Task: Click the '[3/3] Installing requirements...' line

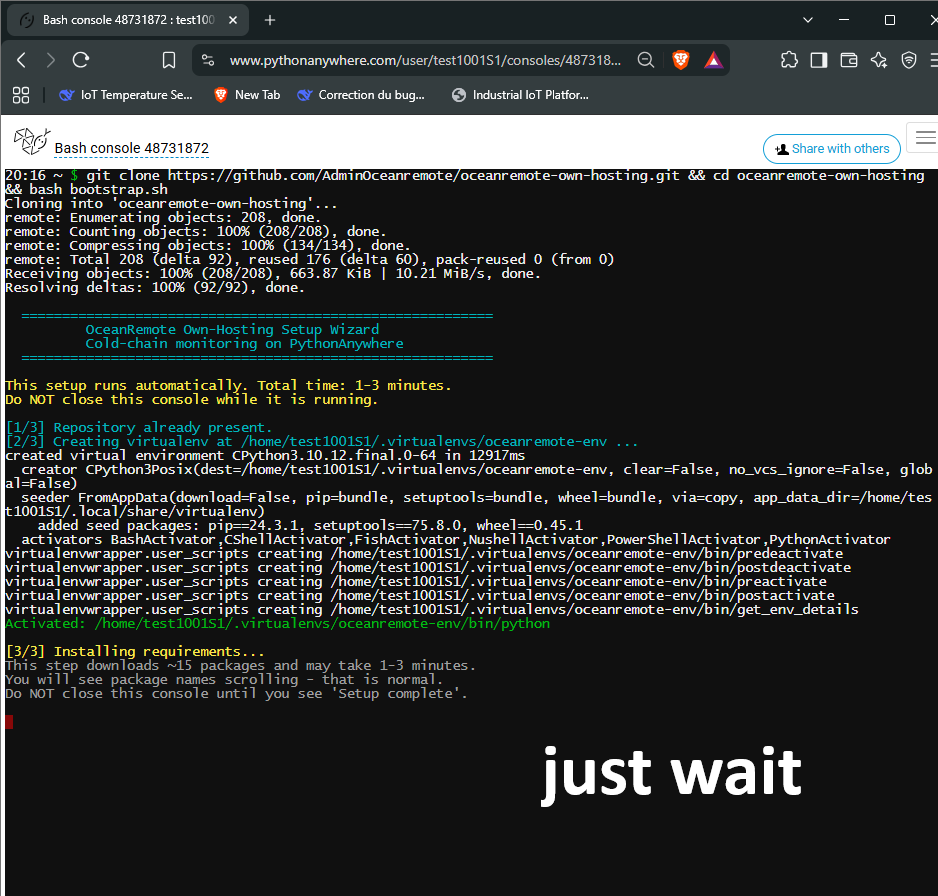Action: tap(135, 651)
